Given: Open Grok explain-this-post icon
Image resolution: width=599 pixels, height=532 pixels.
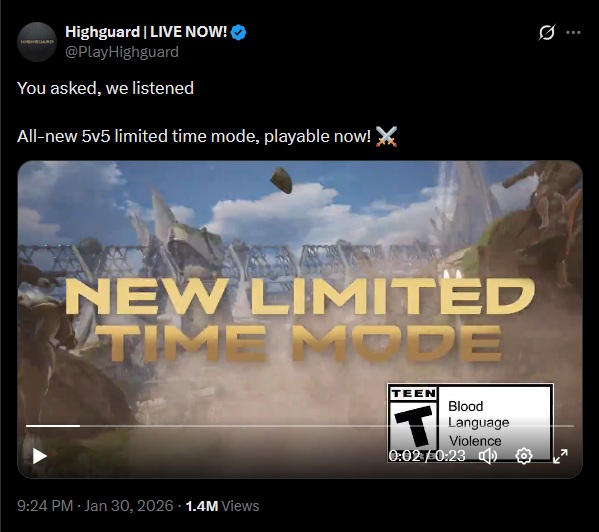Looking at the screenshot, I should pos(547,32).
